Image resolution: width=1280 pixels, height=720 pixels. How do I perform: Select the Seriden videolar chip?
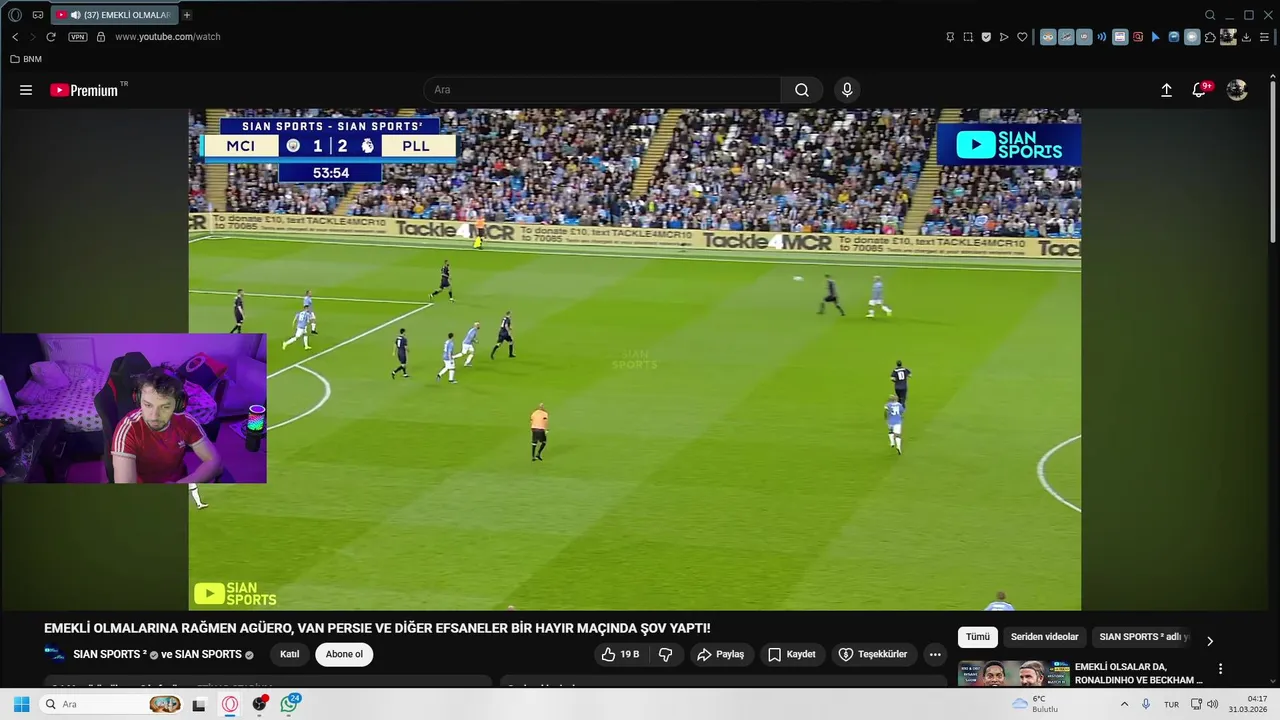[1044, 637]
